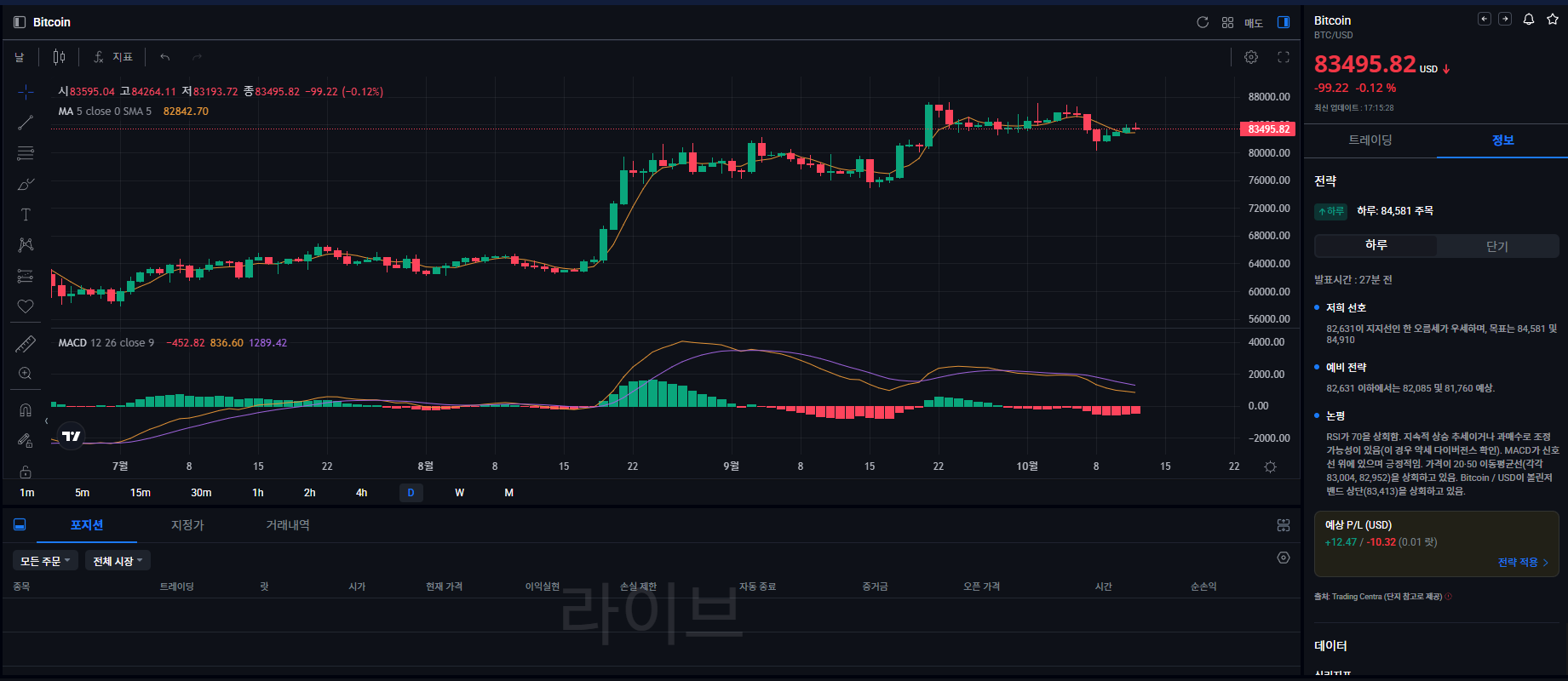Open the chart settings gear
This screenshot has width=1568, height=681.
[x=1251, y=57]
